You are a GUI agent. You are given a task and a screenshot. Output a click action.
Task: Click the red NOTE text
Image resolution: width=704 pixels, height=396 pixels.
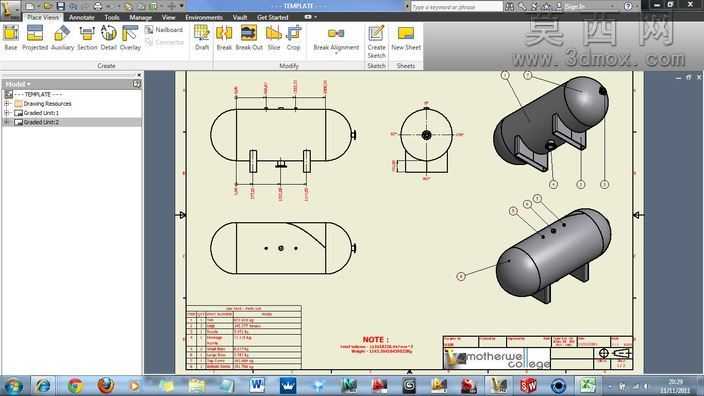(376, 339)
